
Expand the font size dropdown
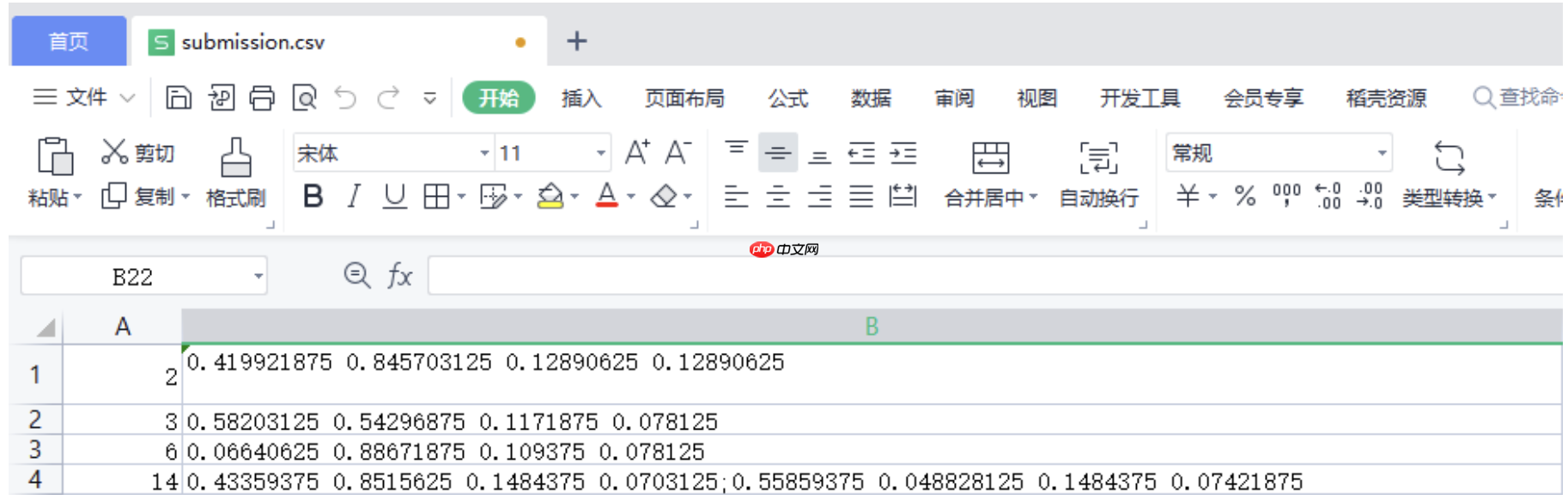click(x=600, y=154)
